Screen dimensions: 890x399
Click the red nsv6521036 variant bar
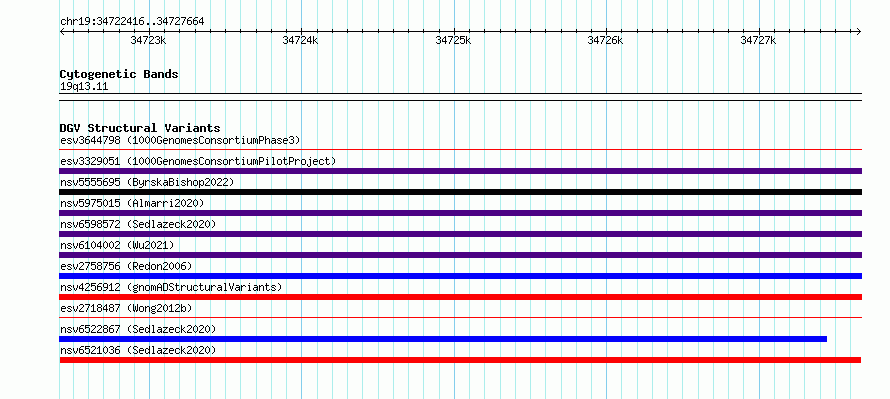tap(460, 360)
